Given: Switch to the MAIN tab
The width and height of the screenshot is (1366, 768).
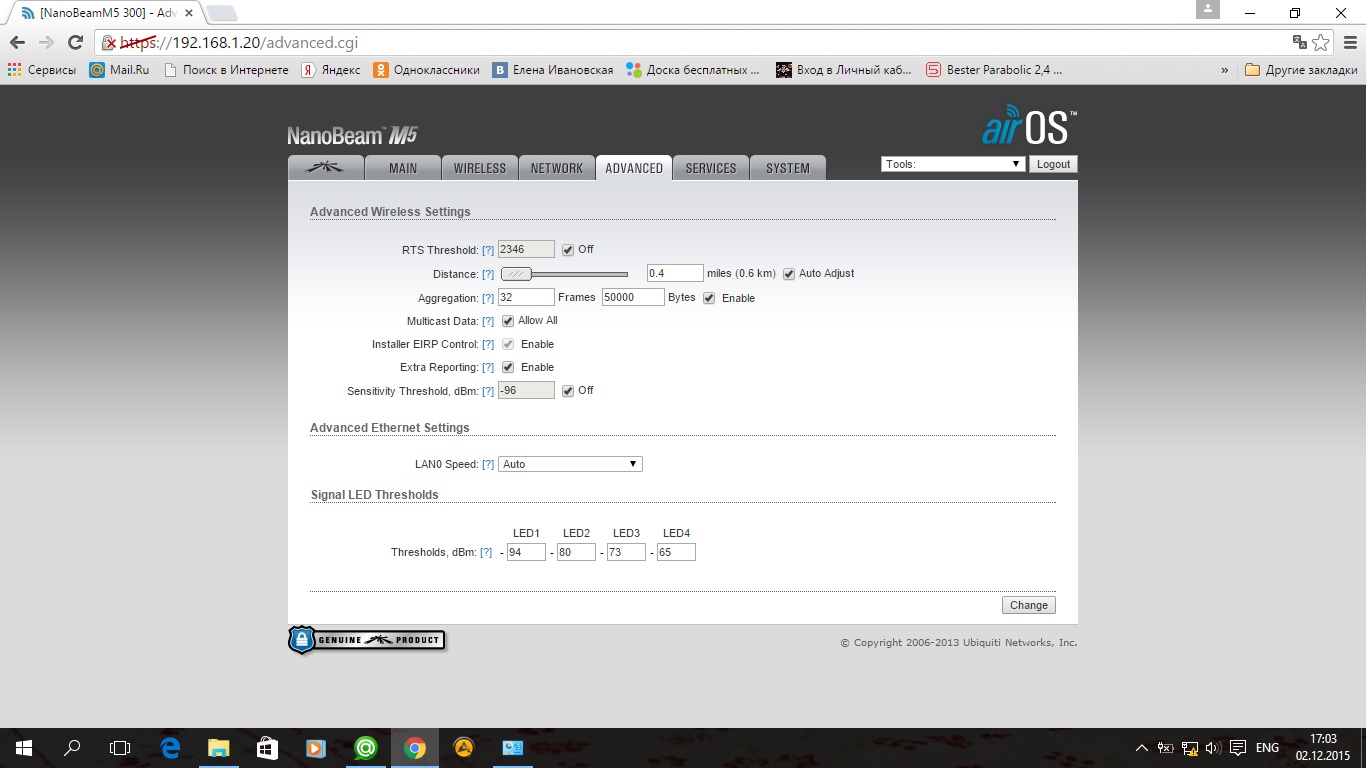Looking at the screenshot, I should [x=403, y=168].
